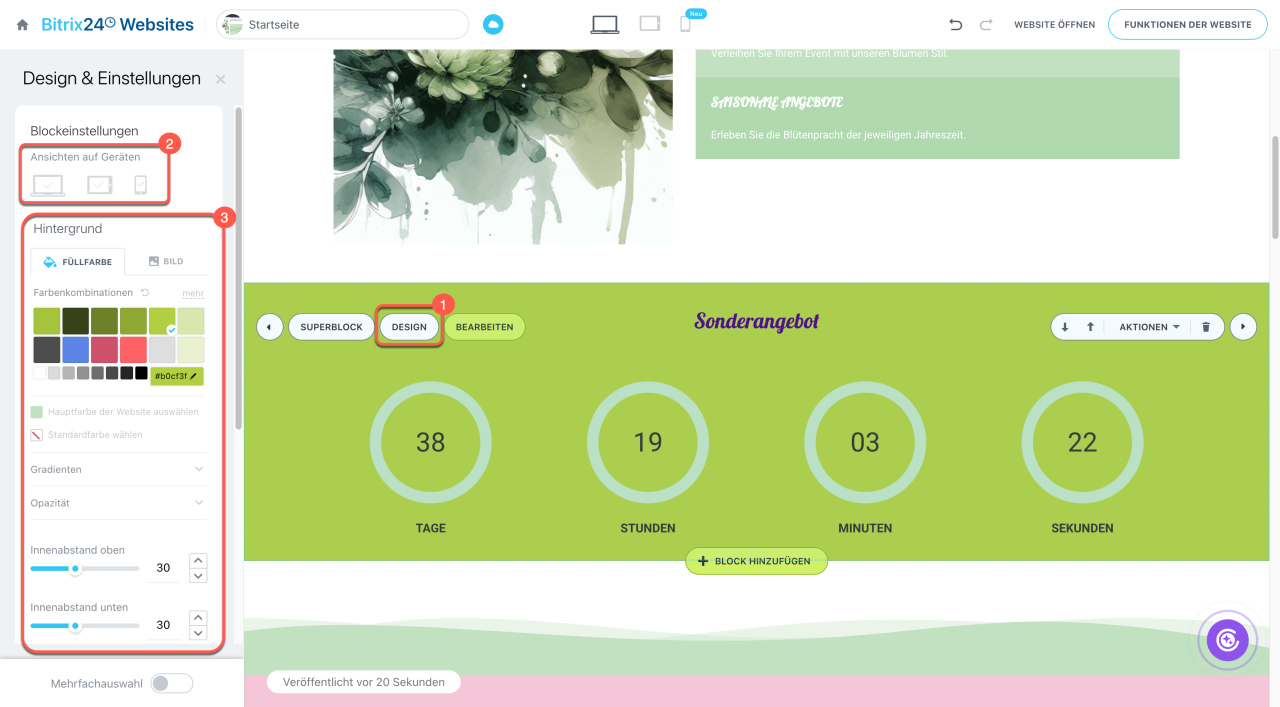The image size is (1280, 707).
Task: Click the blue cloud publish status icon
Action: pos(493,24)
